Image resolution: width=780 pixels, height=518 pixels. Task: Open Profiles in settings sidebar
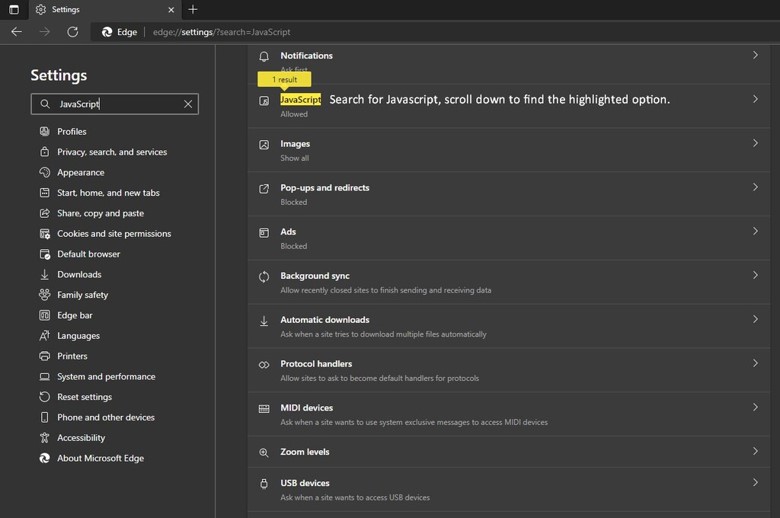(x=71, y=132)
